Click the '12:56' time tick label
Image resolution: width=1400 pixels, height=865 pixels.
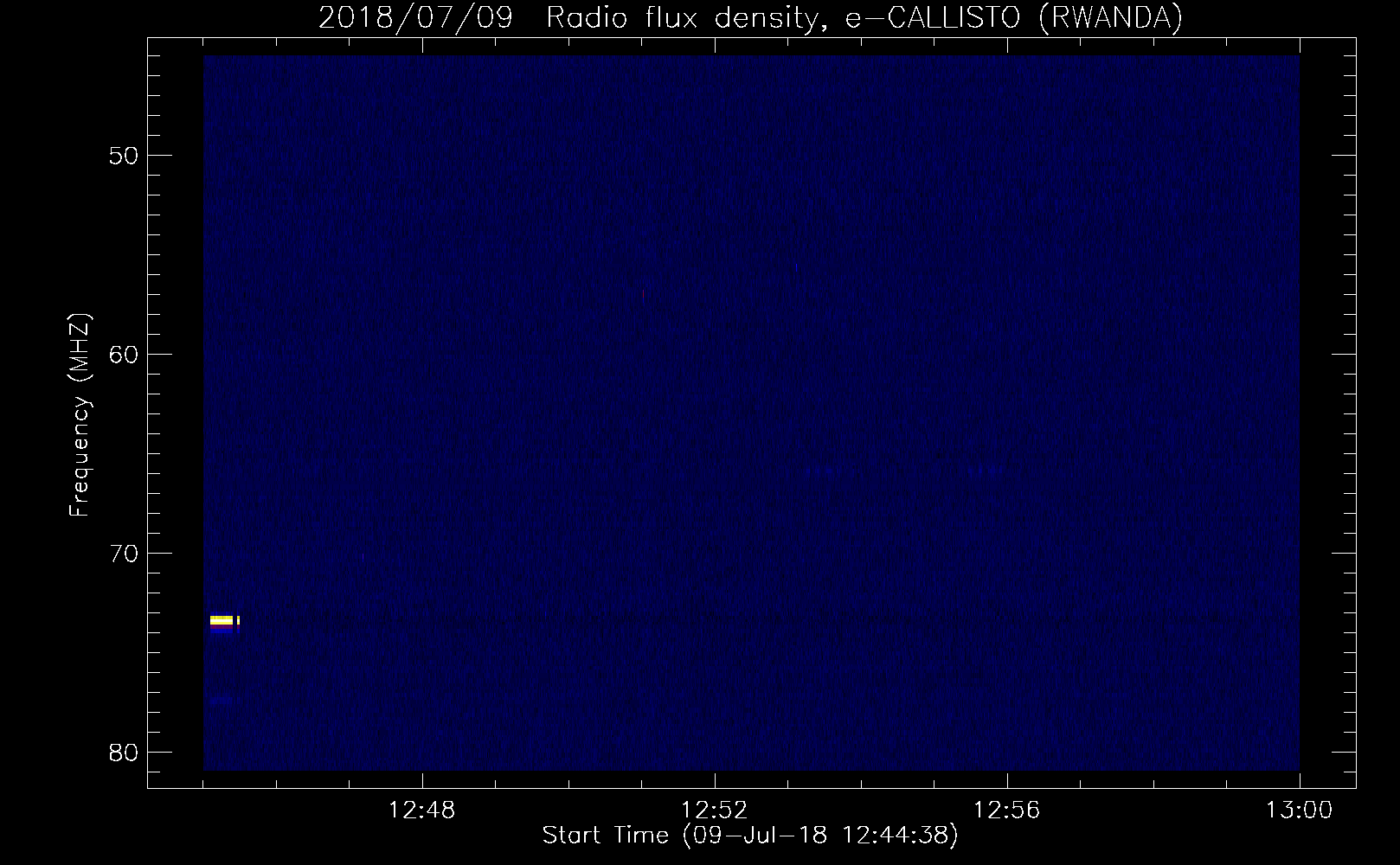tap(1007, 811)
